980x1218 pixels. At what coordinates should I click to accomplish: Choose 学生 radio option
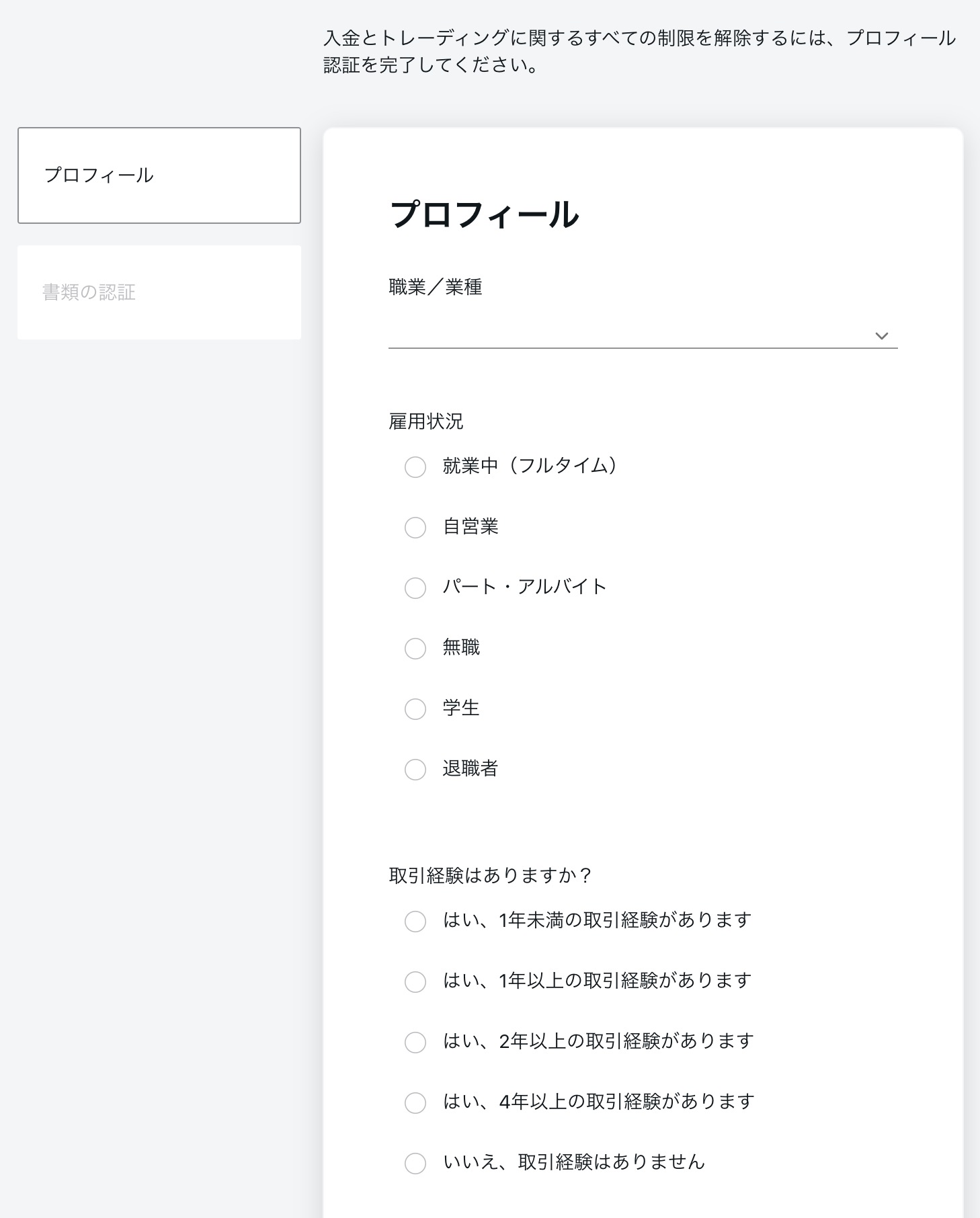[x=415, y=709]
